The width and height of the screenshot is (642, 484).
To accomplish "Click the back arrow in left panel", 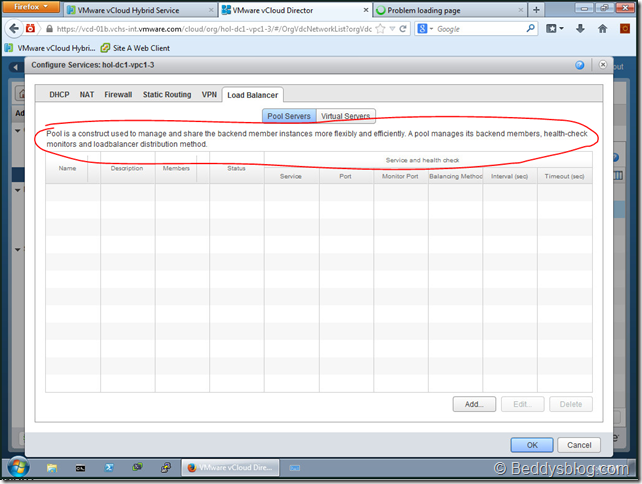I will [15, 67].
